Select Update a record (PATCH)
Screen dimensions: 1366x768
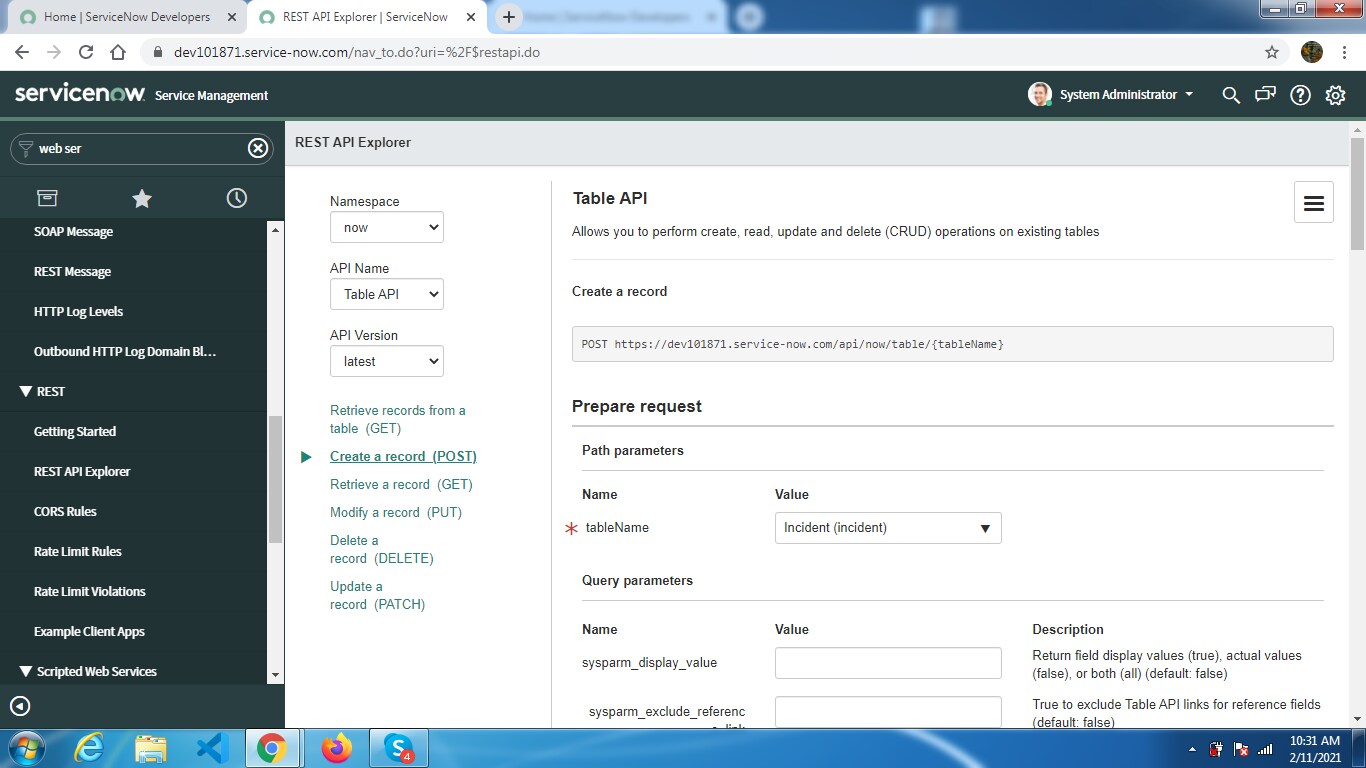pos(377,595)
